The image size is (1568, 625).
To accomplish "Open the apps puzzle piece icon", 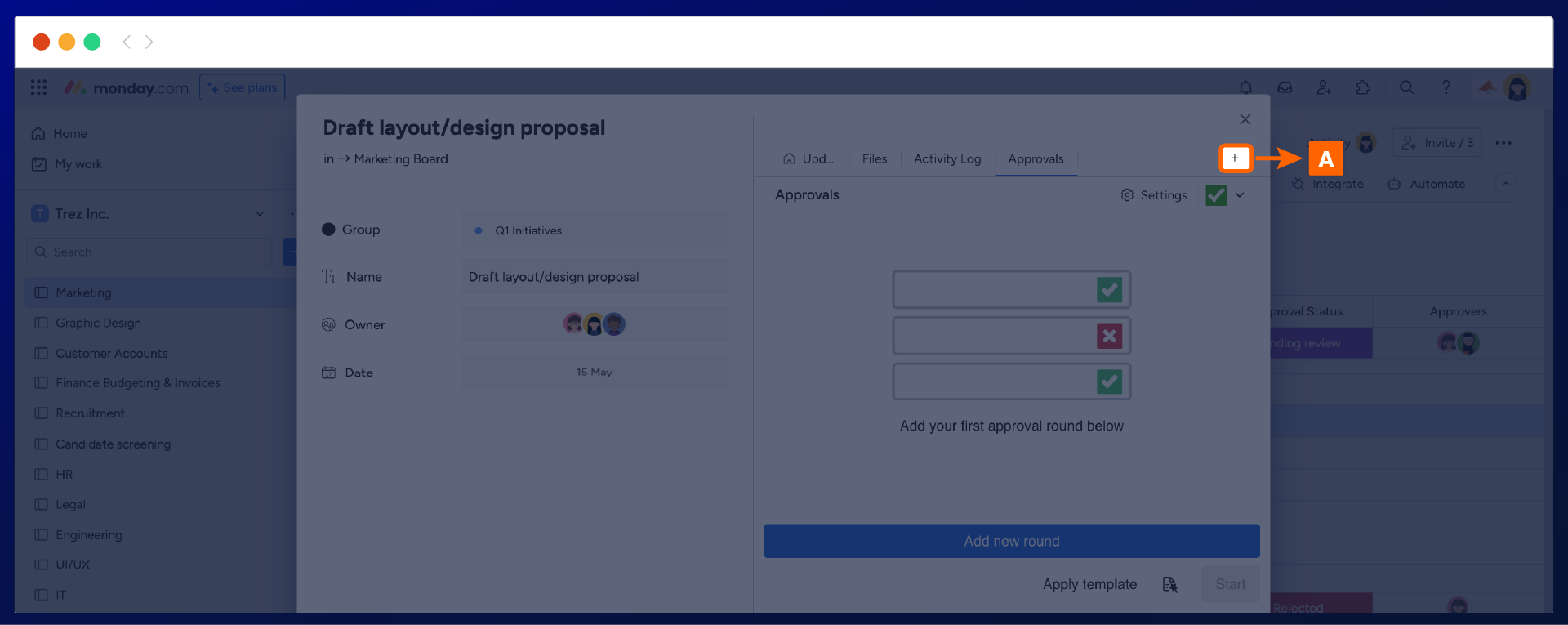I will tap(1363, 87).
